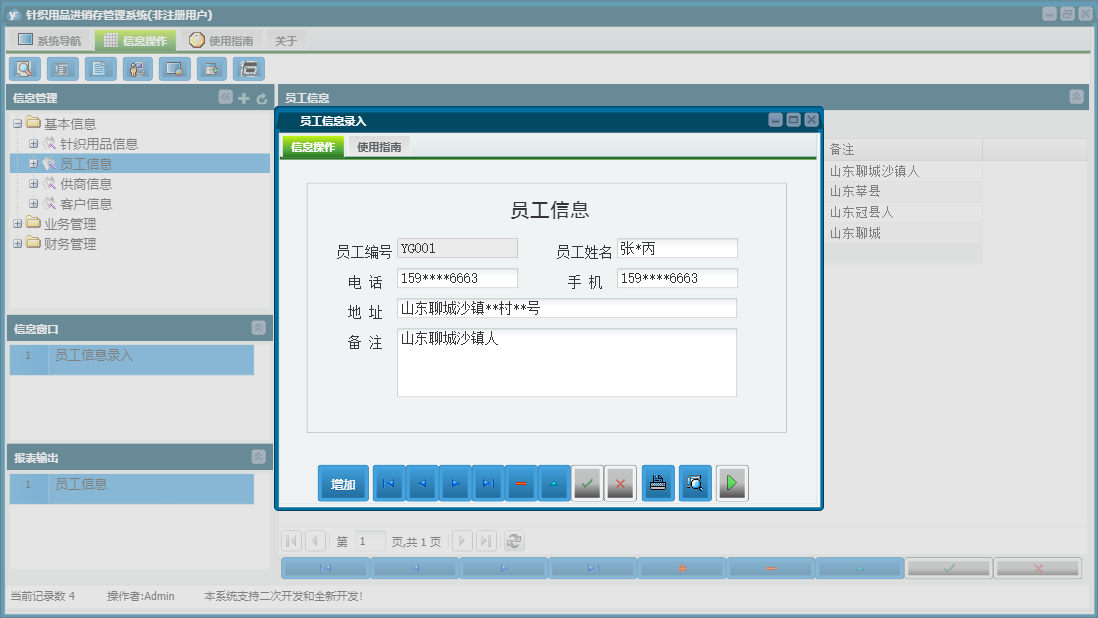This screenshot has height=618, width=1098.
Task: Click the 员工姓名 input field
Action: [677, 248]
